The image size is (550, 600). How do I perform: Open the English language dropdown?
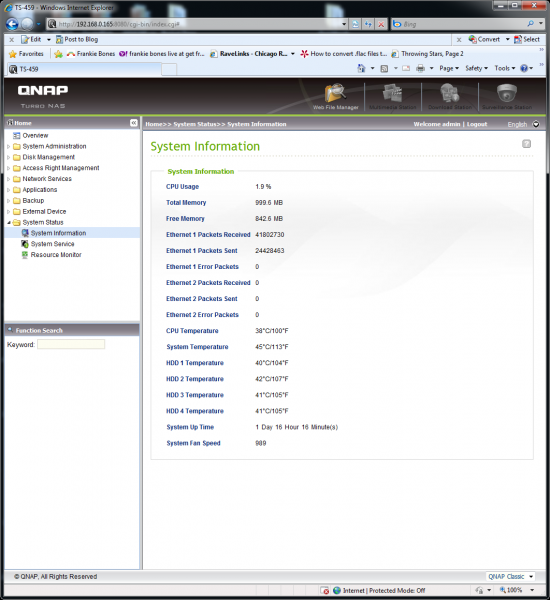pos(536,124)
